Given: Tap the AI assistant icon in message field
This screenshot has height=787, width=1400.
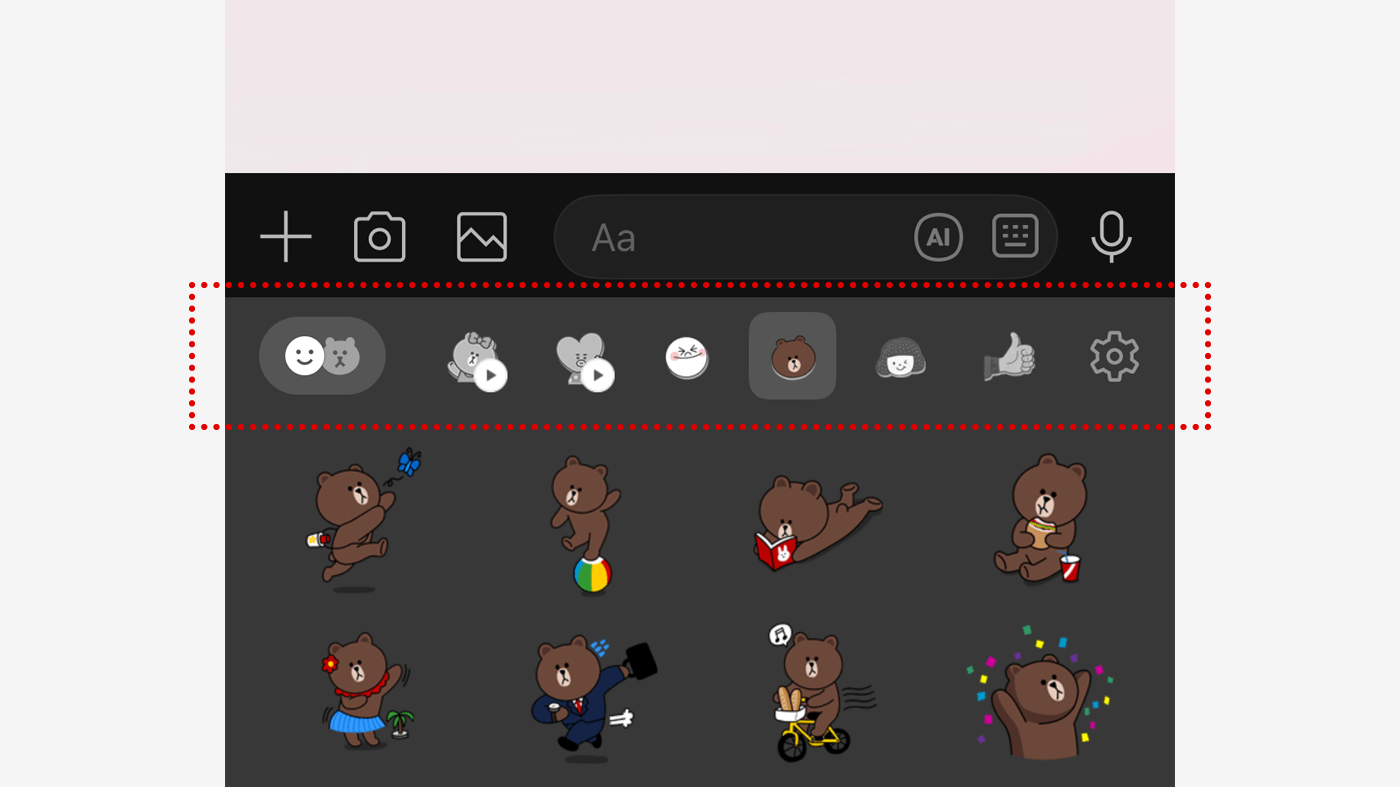Looking at the screenshot, I should coord(938,237).
